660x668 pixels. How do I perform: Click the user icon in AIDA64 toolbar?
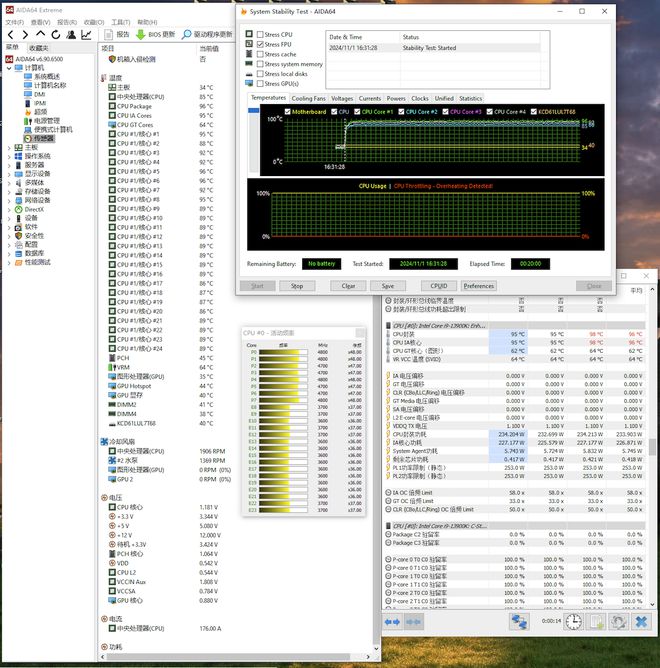[x=71, y=35]
